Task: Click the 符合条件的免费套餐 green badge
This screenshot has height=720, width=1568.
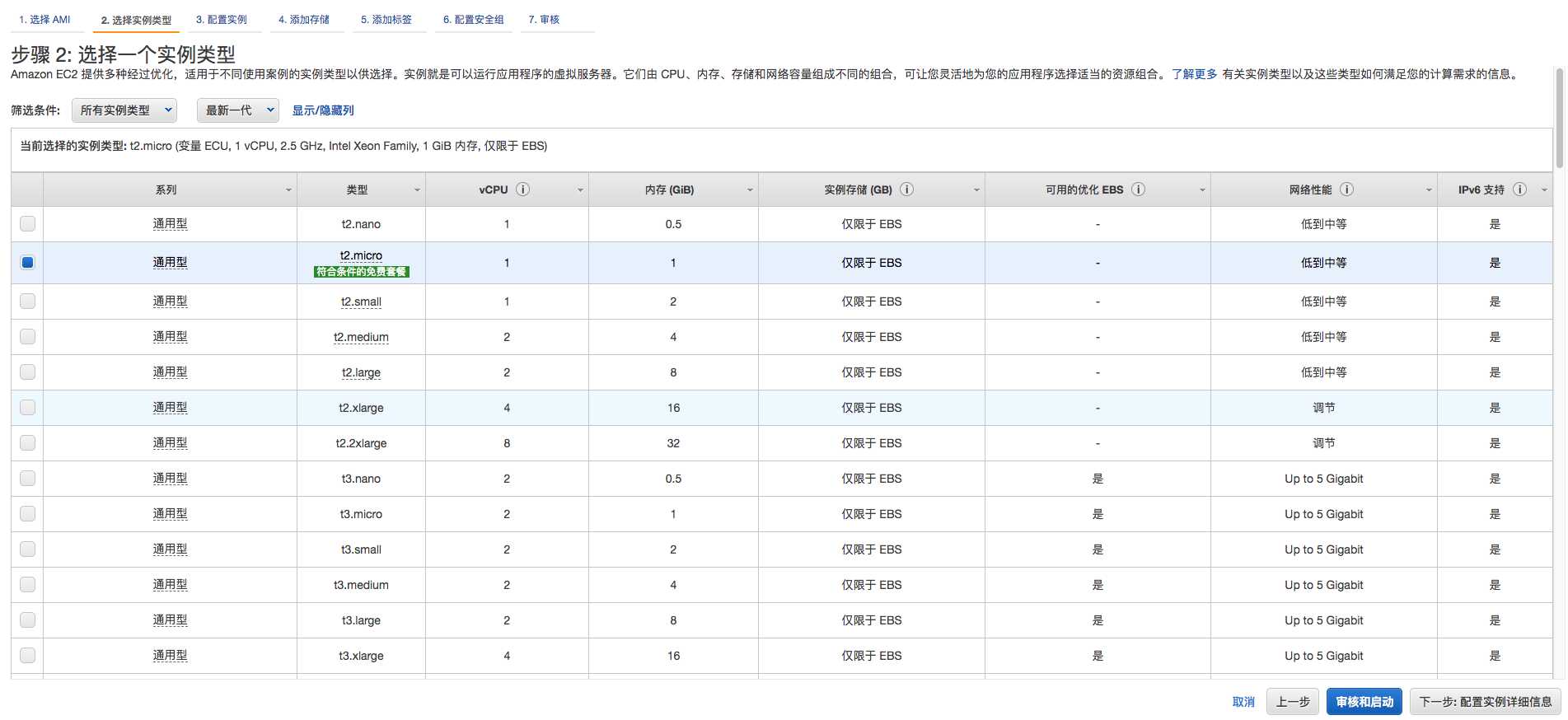Action: (x=361, y=272)
